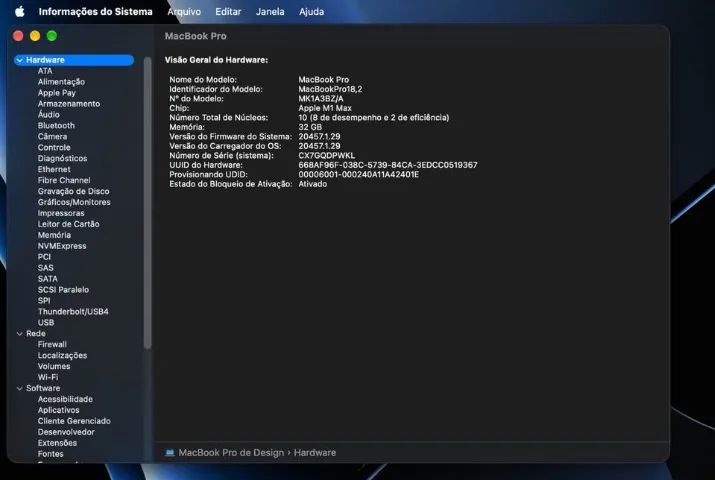Click the 'Visão Geral do Hardware' heading
715x480 pixels.
pyautogui.click(x=216, y=60)
